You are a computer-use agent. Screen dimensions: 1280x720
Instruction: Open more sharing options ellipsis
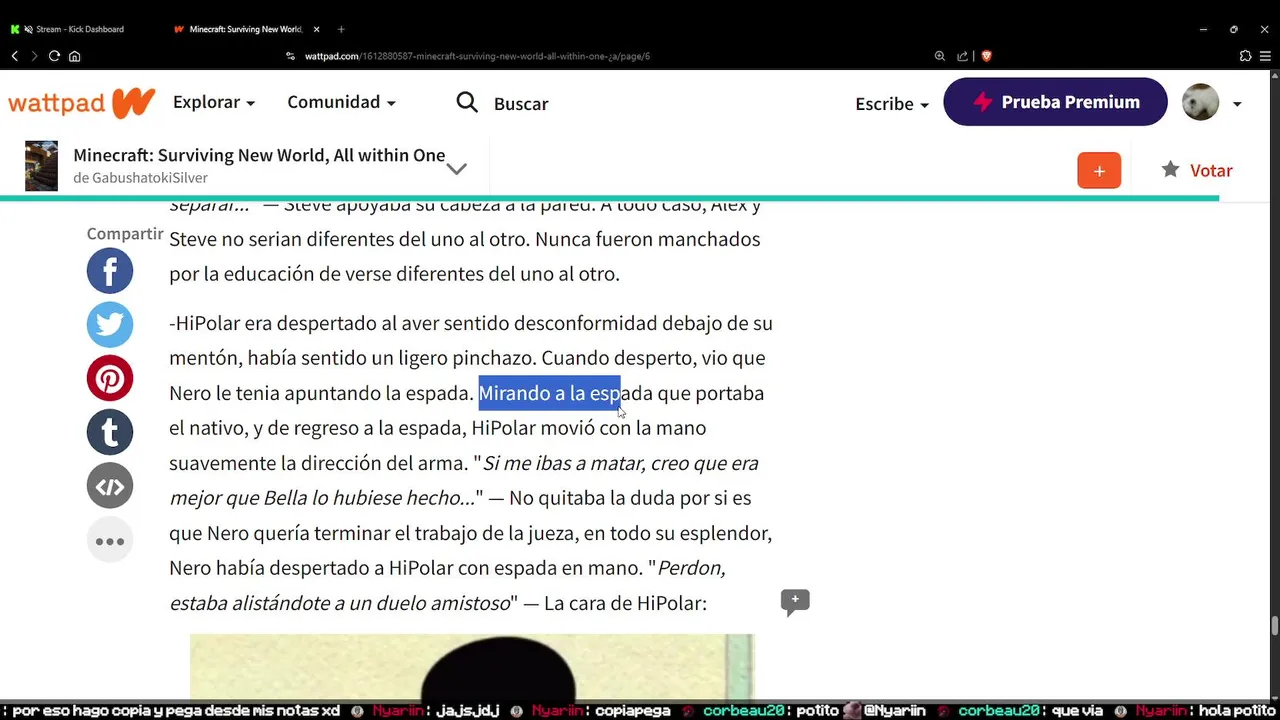110,541
